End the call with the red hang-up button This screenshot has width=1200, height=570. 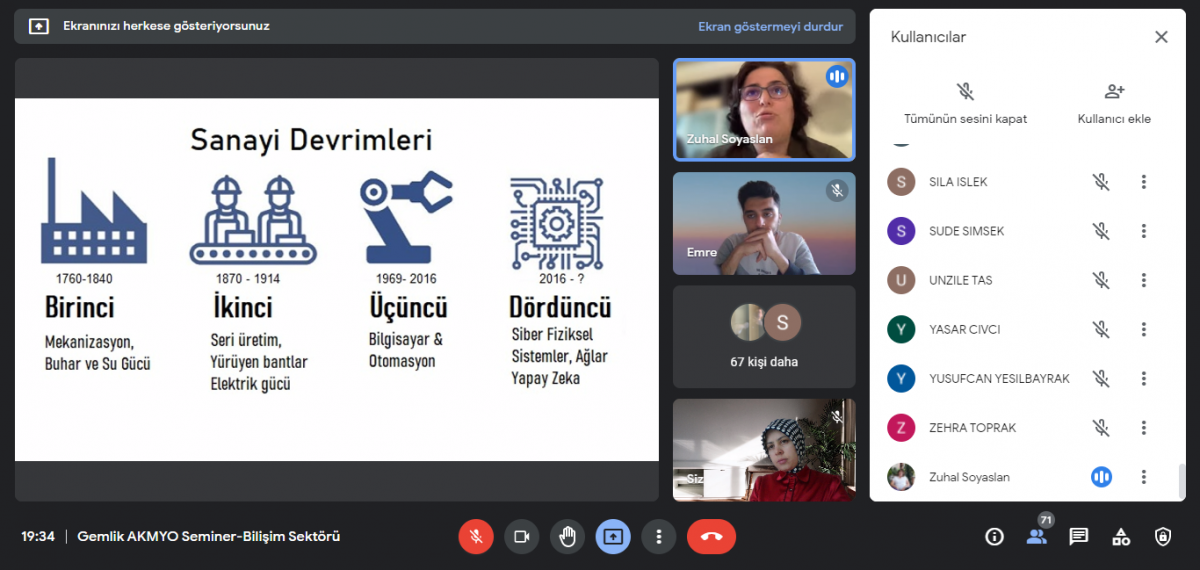pyautogui.click(x=711, y=537)
